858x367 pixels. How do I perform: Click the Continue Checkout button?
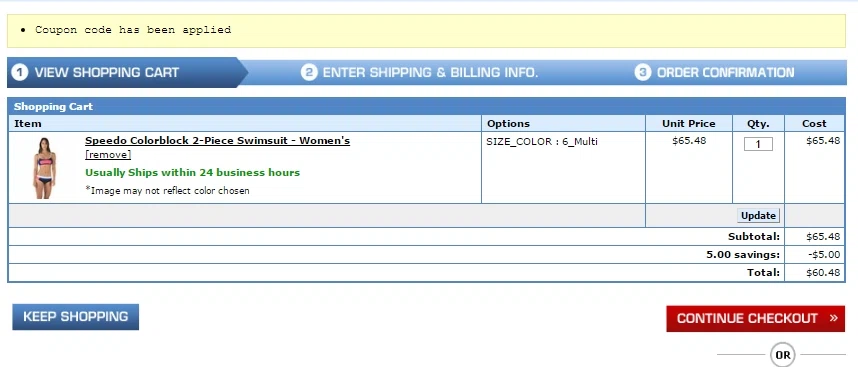756,318
